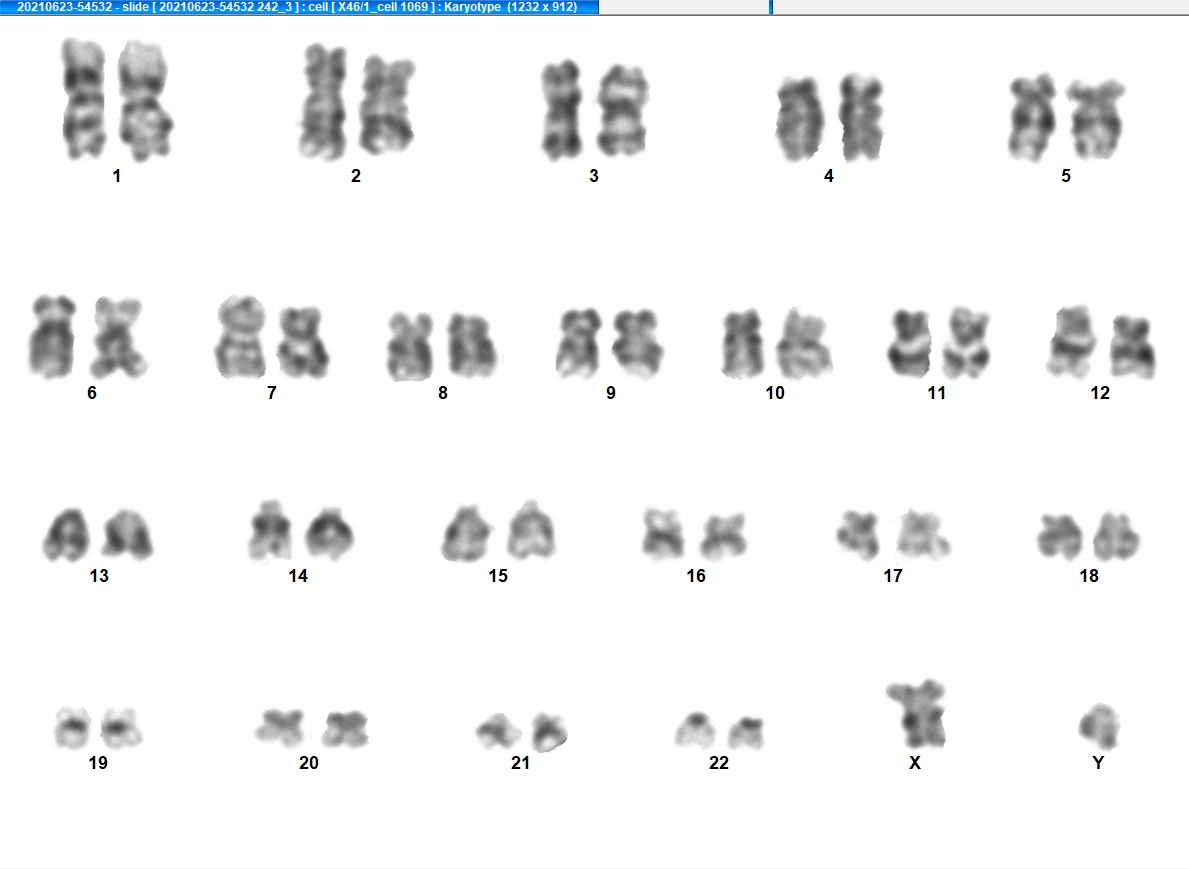Select the chromosome 6 pair
The height and width of the screenshot is (869, 1189).
click(x=88, y=337)
